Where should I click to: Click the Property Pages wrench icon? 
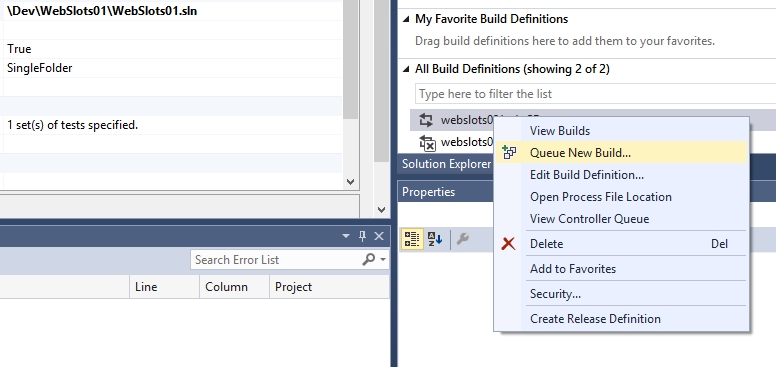click(462, 239)
